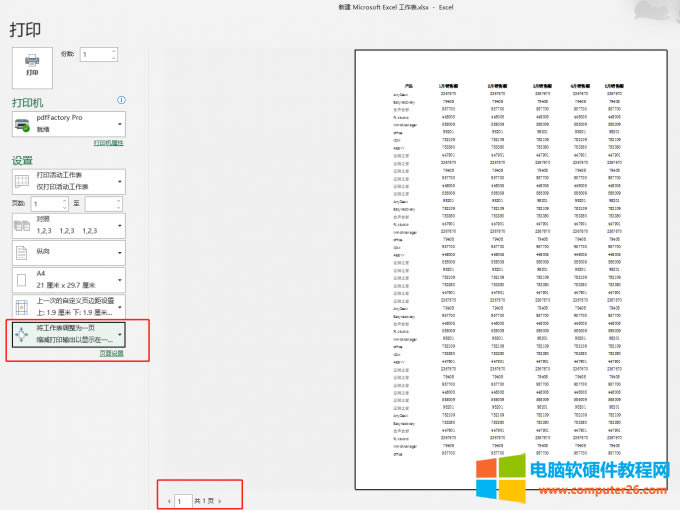Open the Printer Properties (打印机属性) link
Viewport: 680px width, 510px height.
108,144
